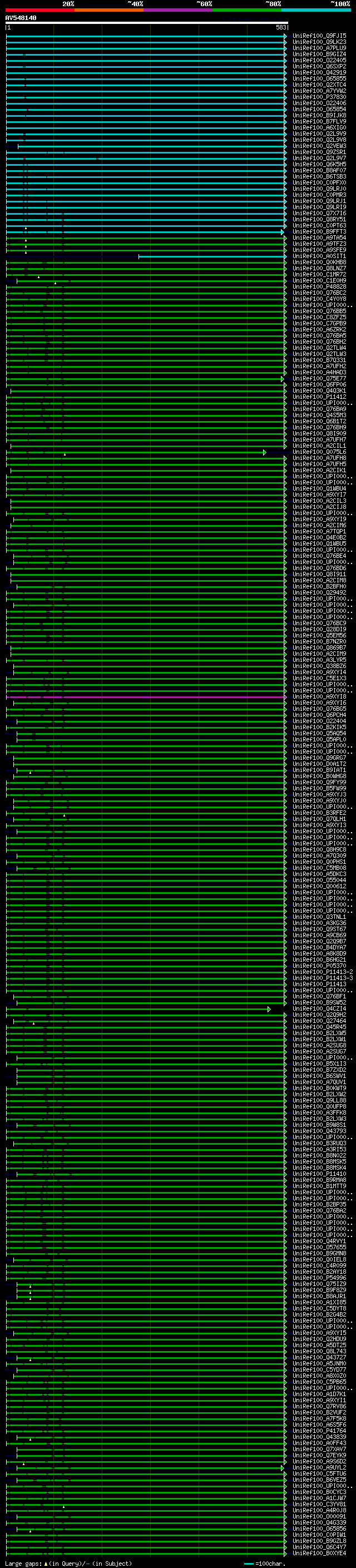Click the green alignment bar for B0XYE4

pos(146,1554)
